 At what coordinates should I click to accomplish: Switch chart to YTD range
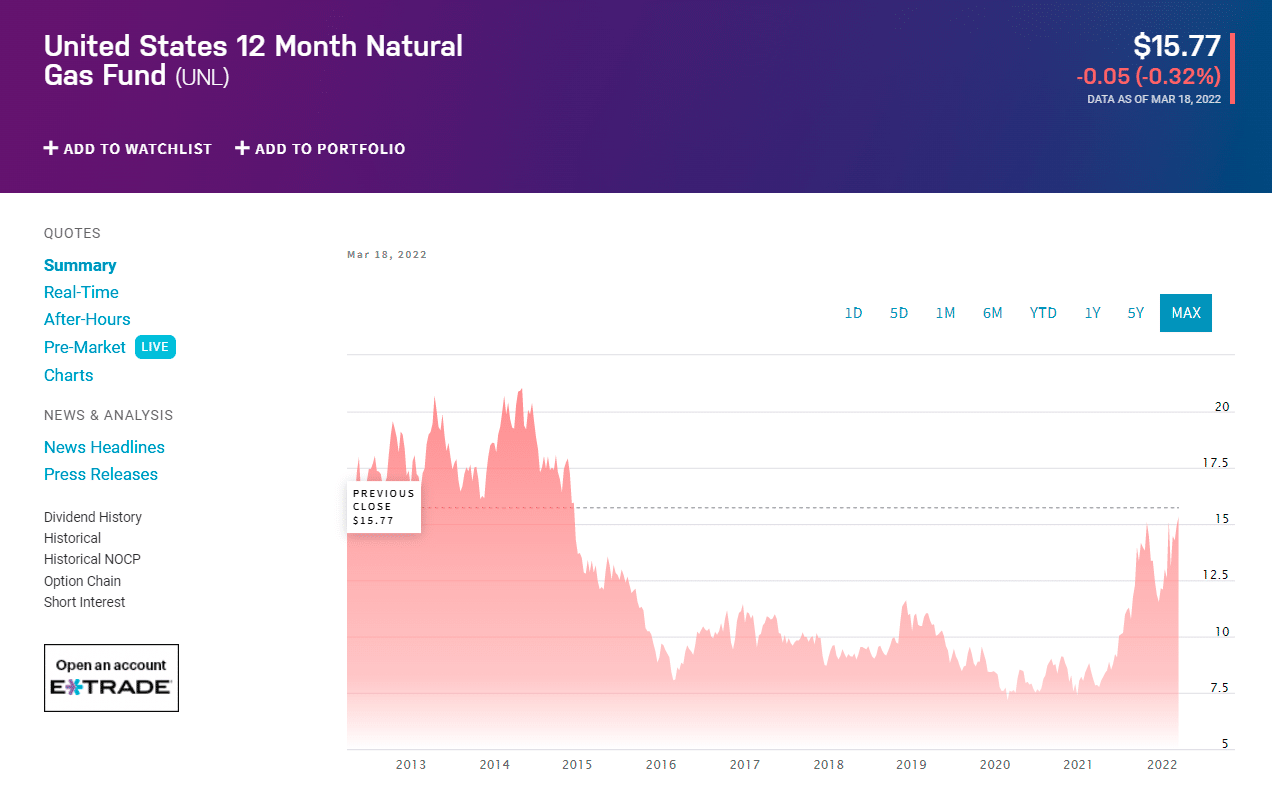(1043, 313)
